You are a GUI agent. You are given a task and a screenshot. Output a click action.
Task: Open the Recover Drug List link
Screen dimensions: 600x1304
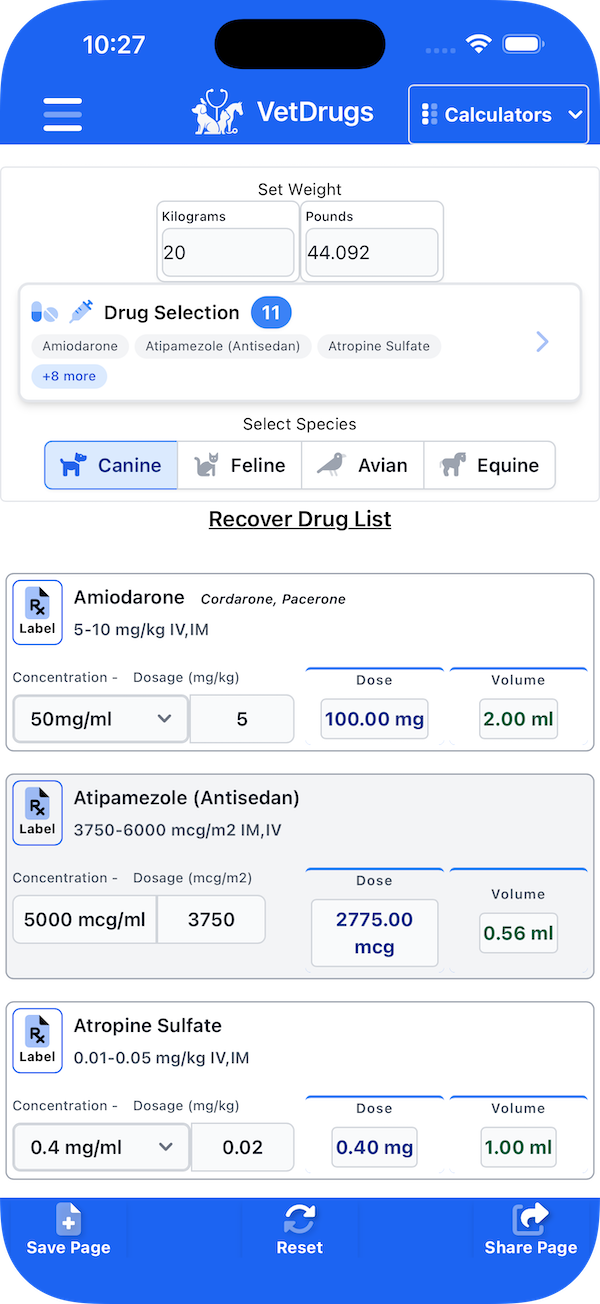coord(300,519)
